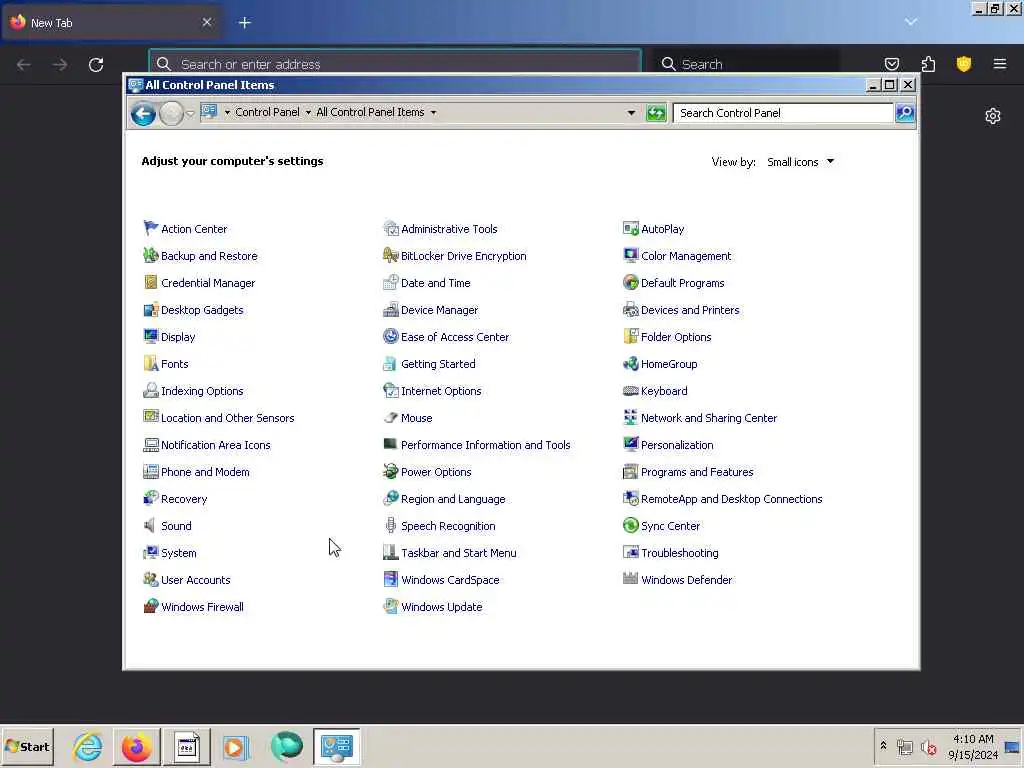1024x768 pixels.
Task: Open recent pages arrow beside forward button
Action: pos(190,114)
